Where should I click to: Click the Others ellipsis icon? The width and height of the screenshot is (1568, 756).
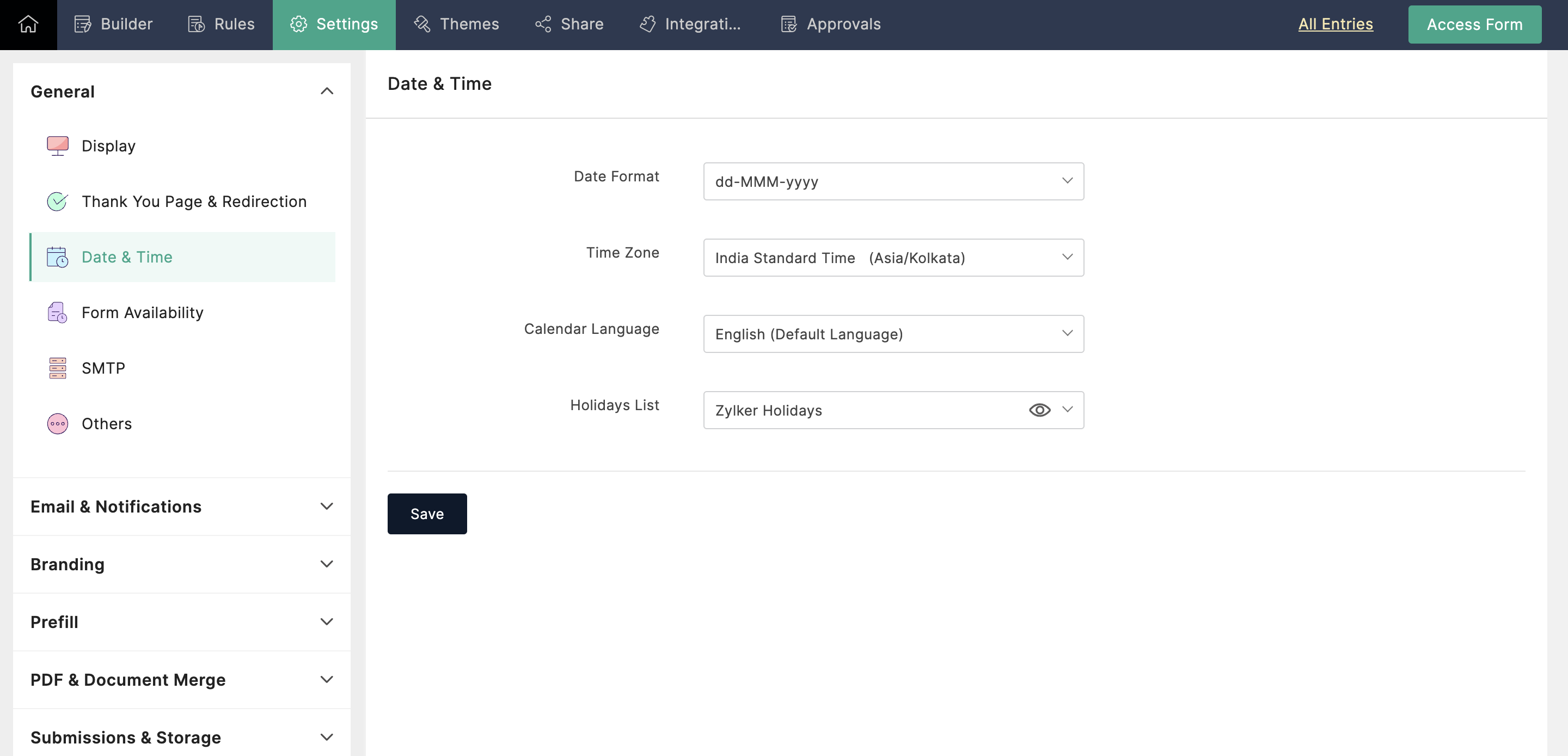[57, 423]
